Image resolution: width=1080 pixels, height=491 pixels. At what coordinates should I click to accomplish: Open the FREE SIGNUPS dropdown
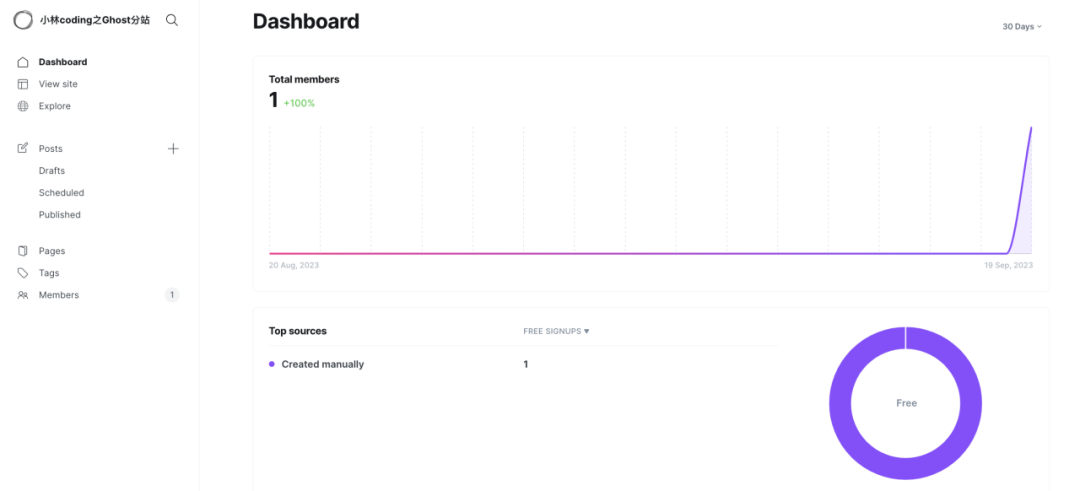click(x=557, y=331)
